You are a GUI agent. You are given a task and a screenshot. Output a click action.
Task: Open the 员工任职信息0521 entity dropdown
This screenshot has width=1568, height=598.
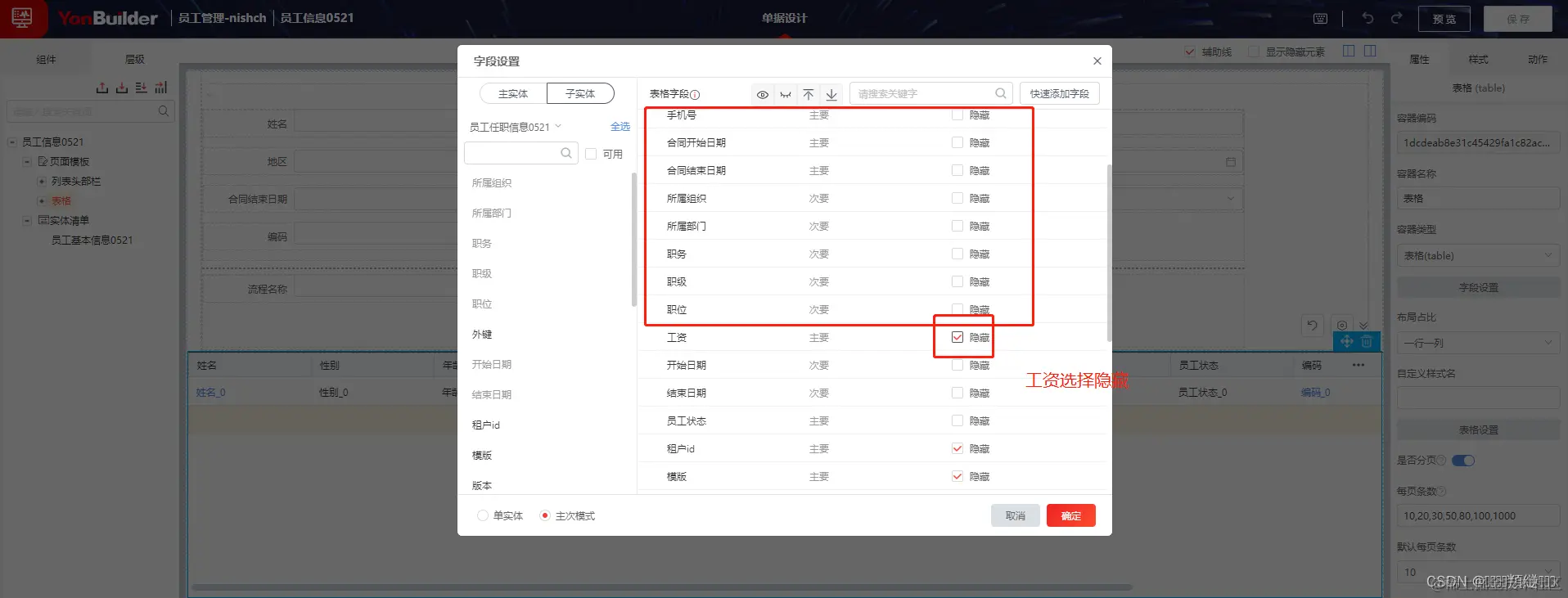[x=516, y=127]
